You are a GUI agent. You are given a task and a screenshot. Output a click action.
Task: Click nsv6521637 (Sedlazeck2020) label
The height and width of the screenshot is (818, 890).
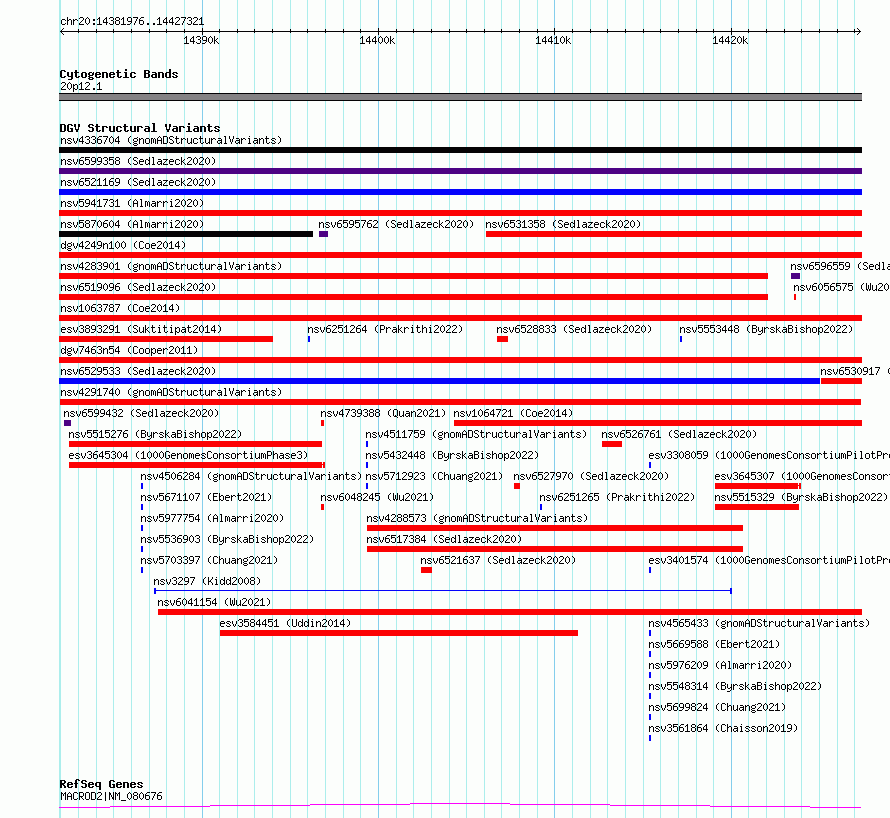click(x=498, y=560)
